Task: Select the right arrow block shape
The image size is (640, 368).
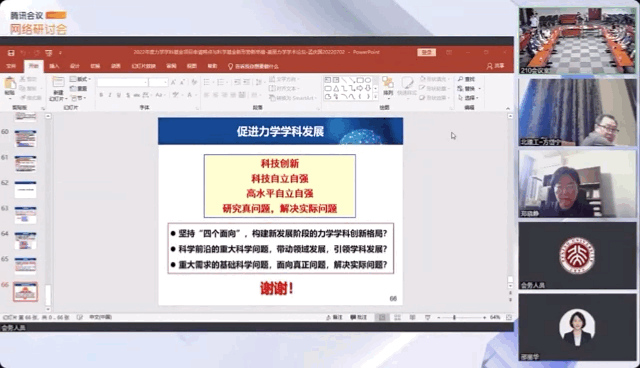Action: click(360, 88)
